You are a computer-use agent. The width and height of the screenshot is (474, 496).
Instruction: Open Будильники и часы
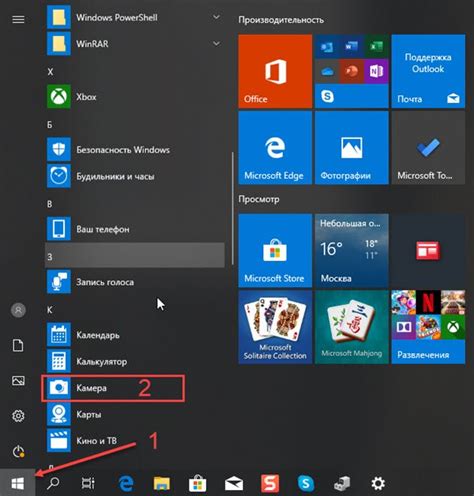click(x=135, y=176)
